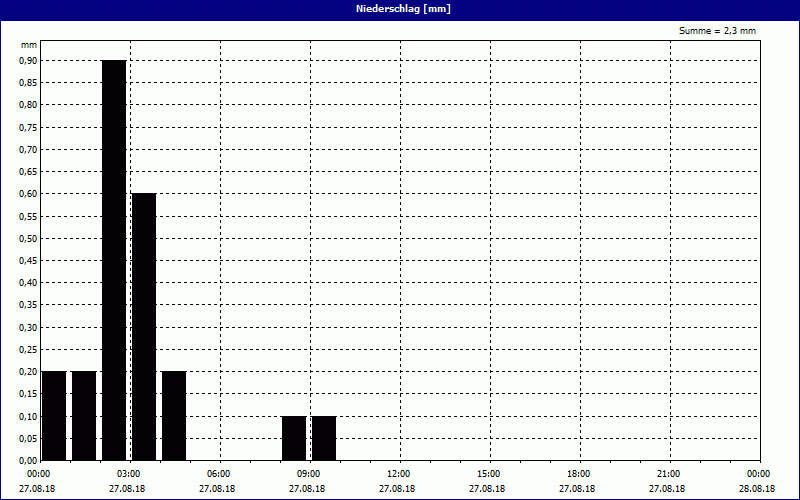
Task: Click the Niederschlag [mm] chart title
Action: coord(400,9)
